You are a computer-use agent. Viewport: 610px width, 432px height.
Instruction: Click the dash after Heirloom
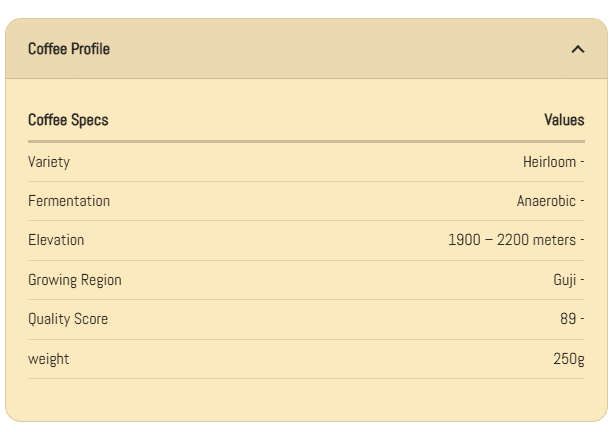coord(582,162)
